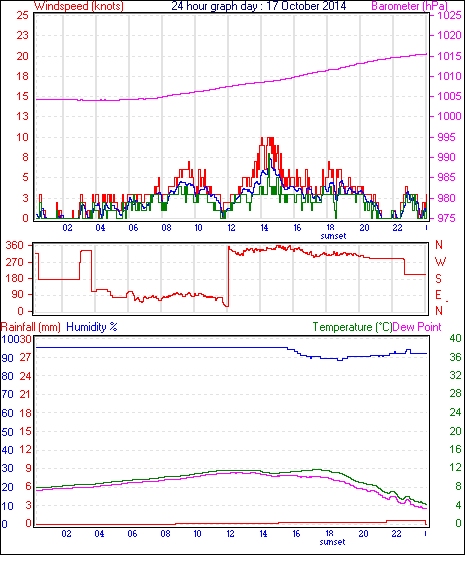
Task: Click the sunset marker under wind graph
Action: 333,236
